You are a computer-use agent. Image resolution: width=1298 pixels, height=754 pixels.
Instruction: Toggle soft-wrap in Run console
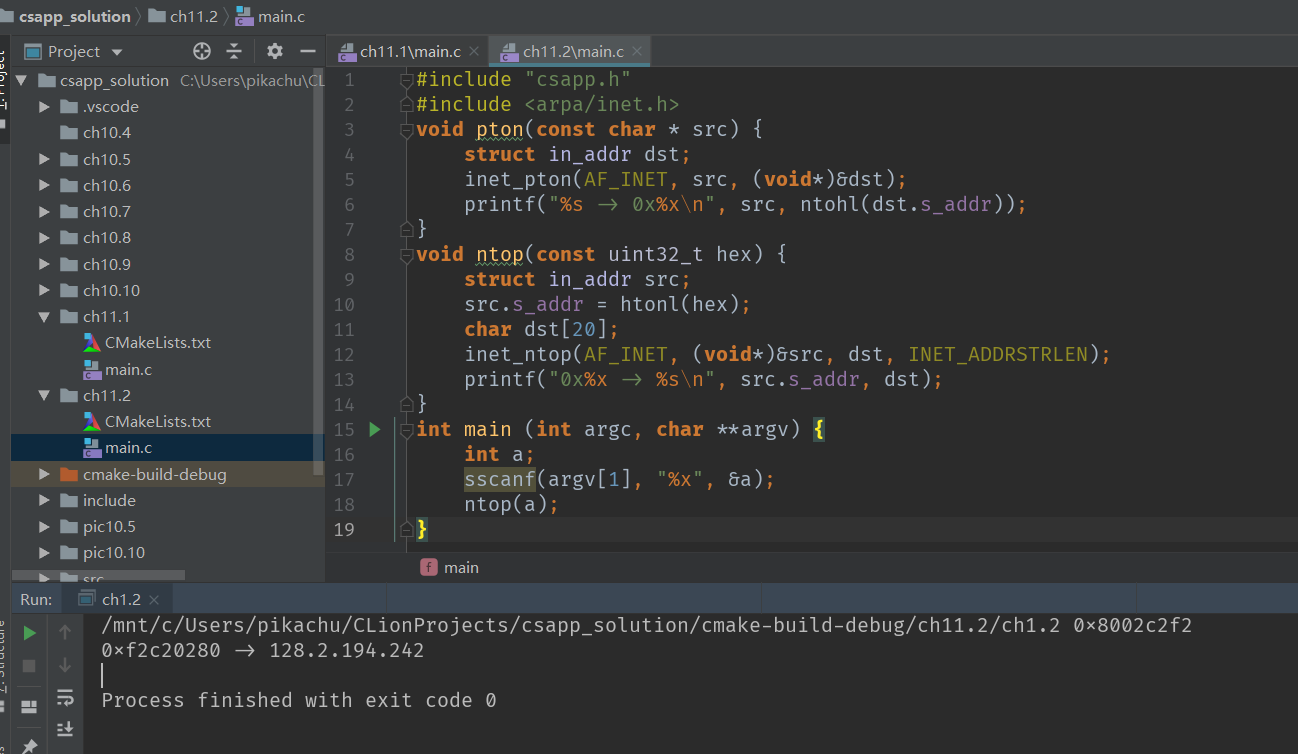coord(65,697)
